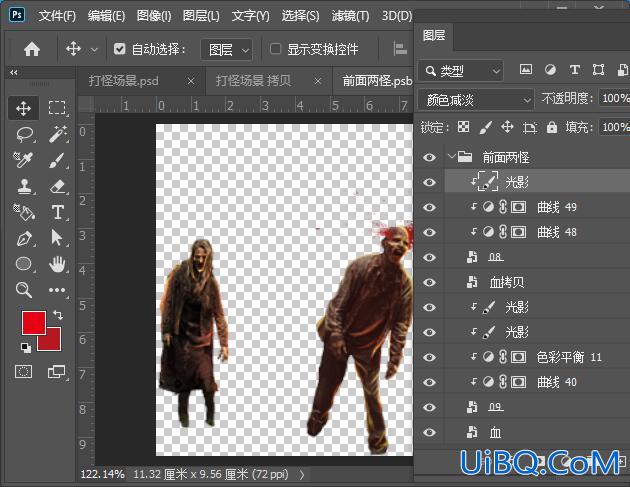Hide the 血 layer
The image size is (630, 487).
tap(429, 432)
